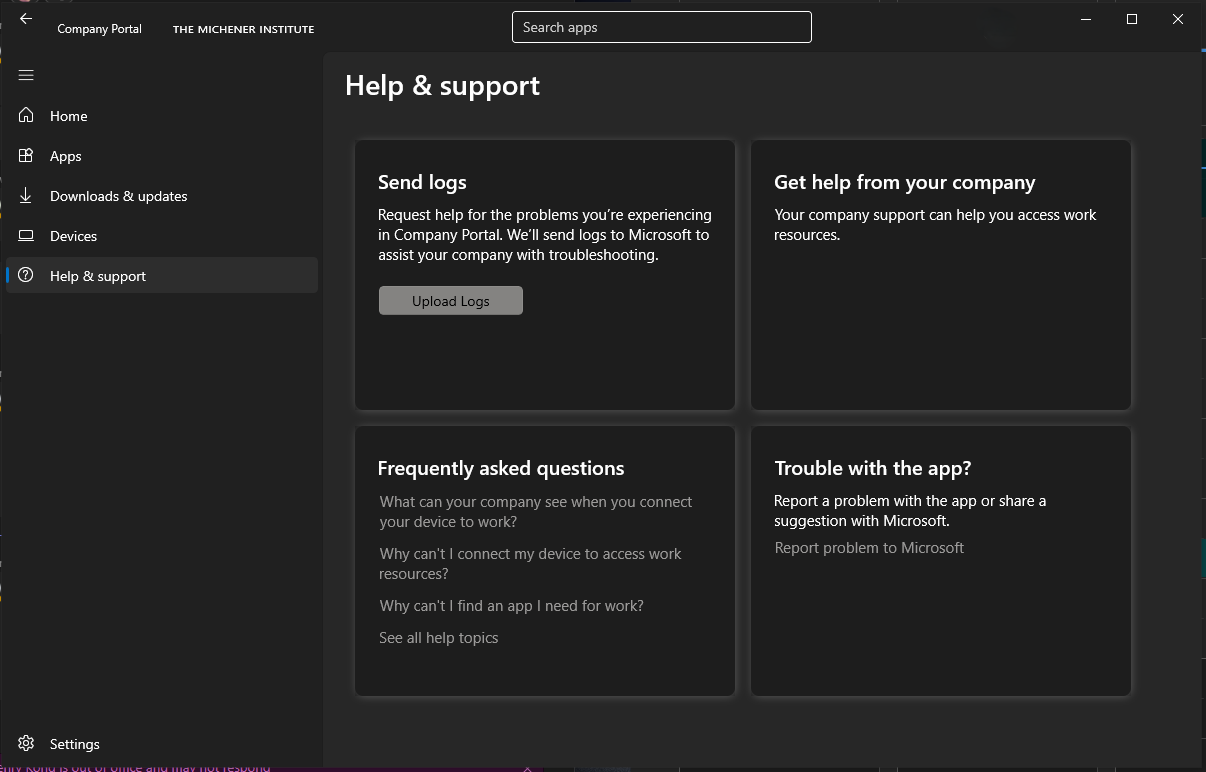
Task: Click the back arrow icon
Action: click(x=26, y=19)
